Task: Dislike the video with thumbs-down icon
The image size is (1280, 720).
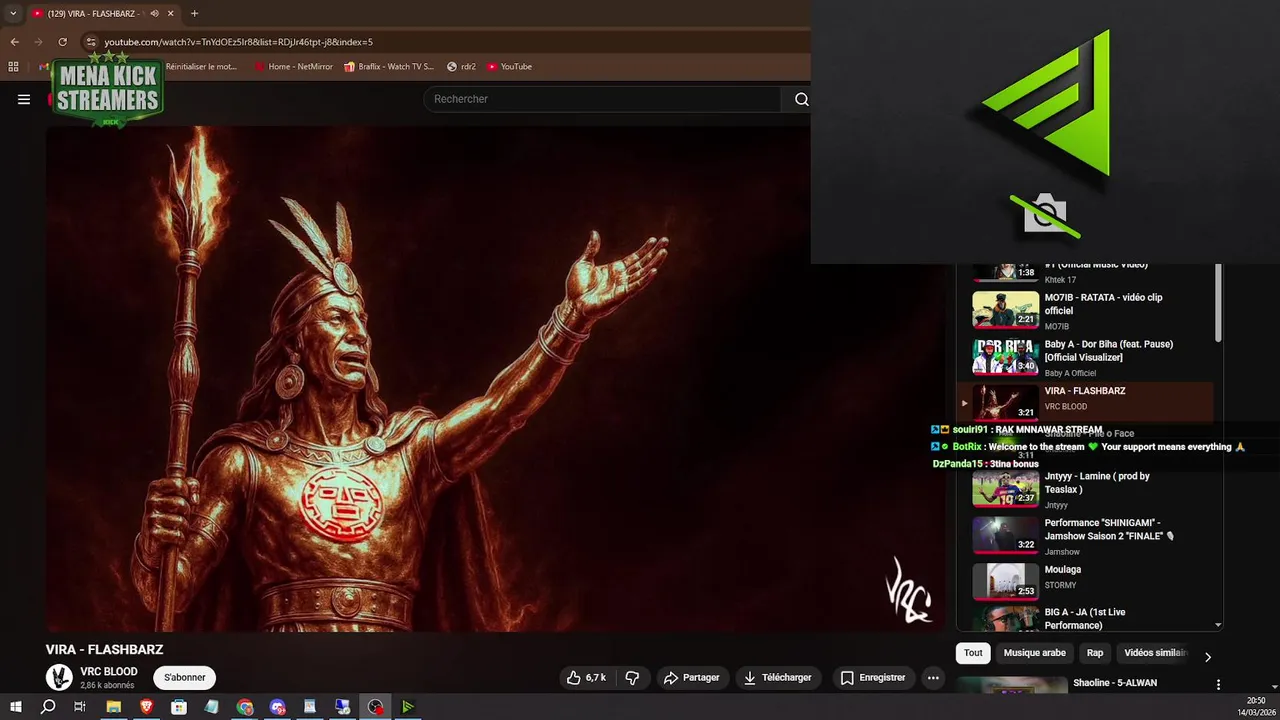Action: (632, 678)
